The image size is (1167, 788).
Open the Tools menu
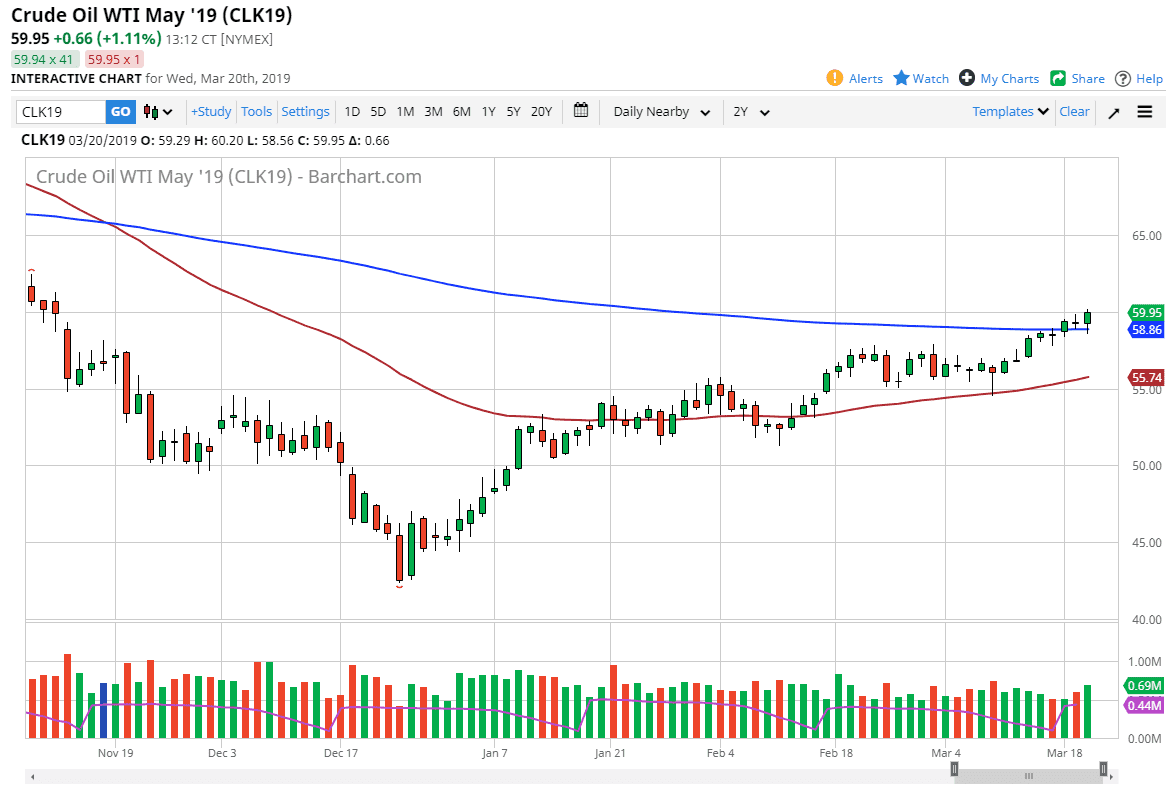[256, 111]
